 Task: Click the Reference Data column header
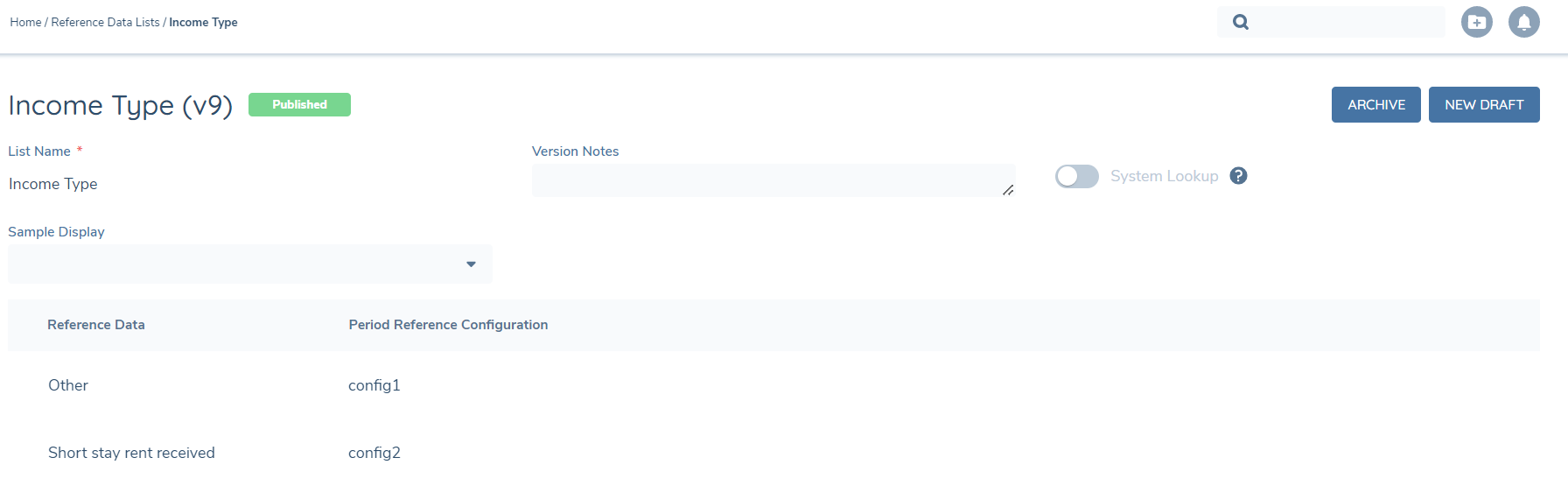pyautogui.click(x=96, y=325)
